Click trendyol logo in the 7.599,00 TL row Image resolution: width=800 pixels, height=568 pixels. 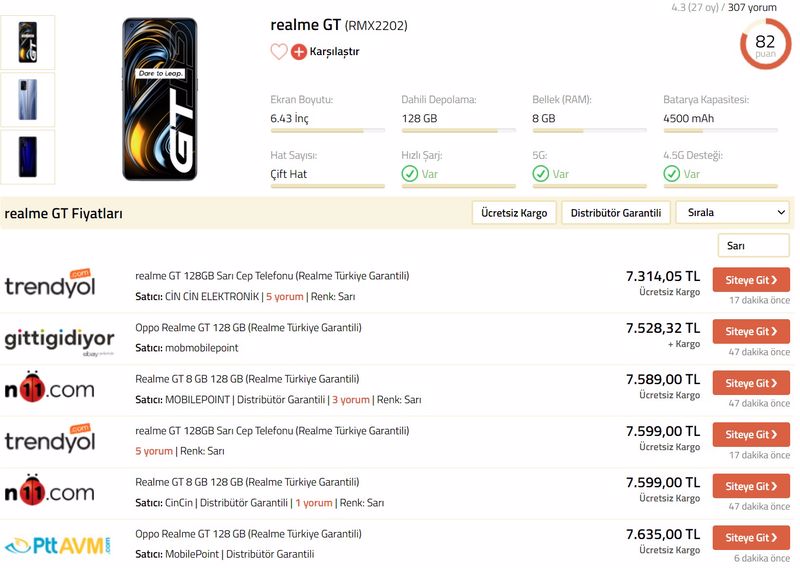(50, 438)
